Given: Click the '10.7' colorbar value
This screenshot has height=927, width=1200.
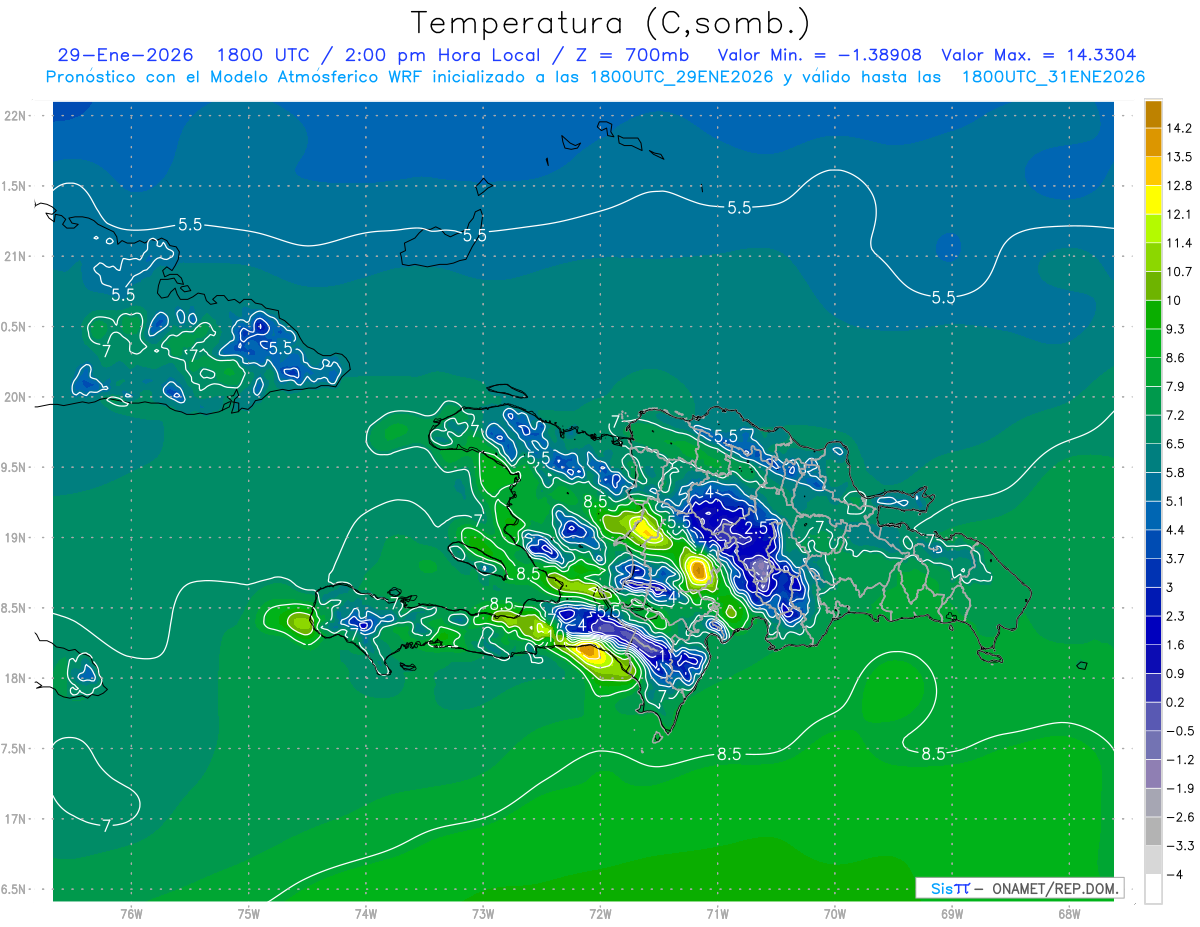Looking at the screenshot, I should click(1177, 271).
